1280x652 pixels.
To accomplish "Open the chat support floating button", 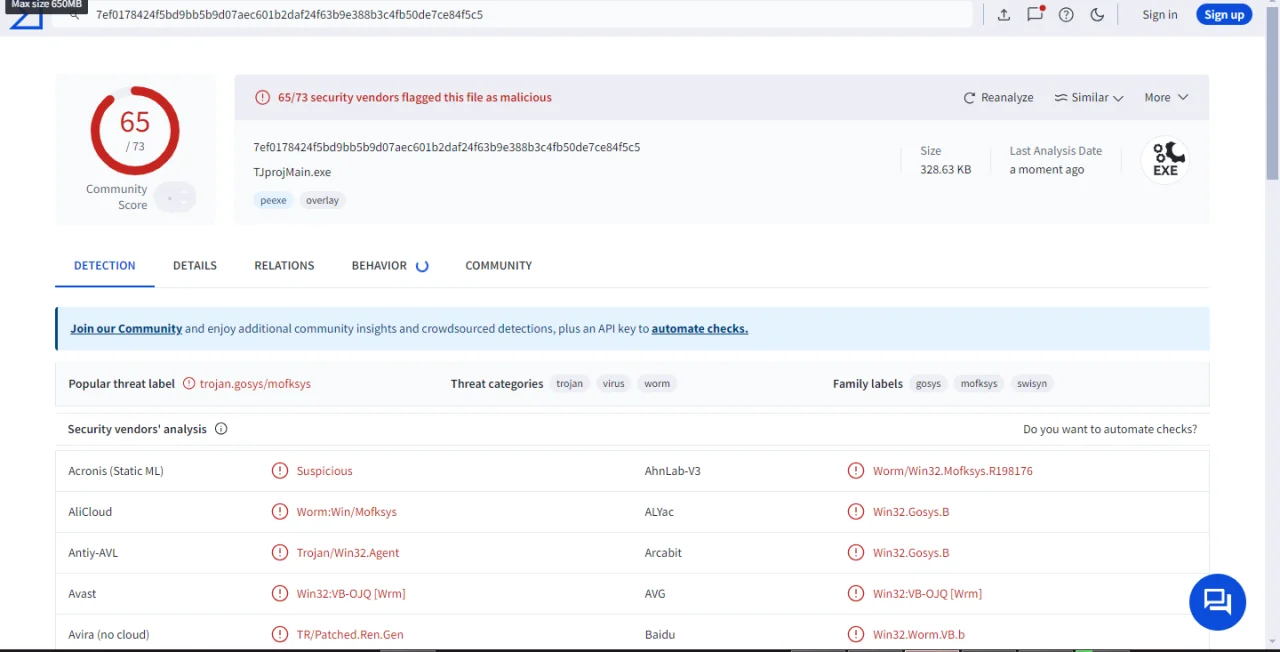I will (x=1217, y=601).
